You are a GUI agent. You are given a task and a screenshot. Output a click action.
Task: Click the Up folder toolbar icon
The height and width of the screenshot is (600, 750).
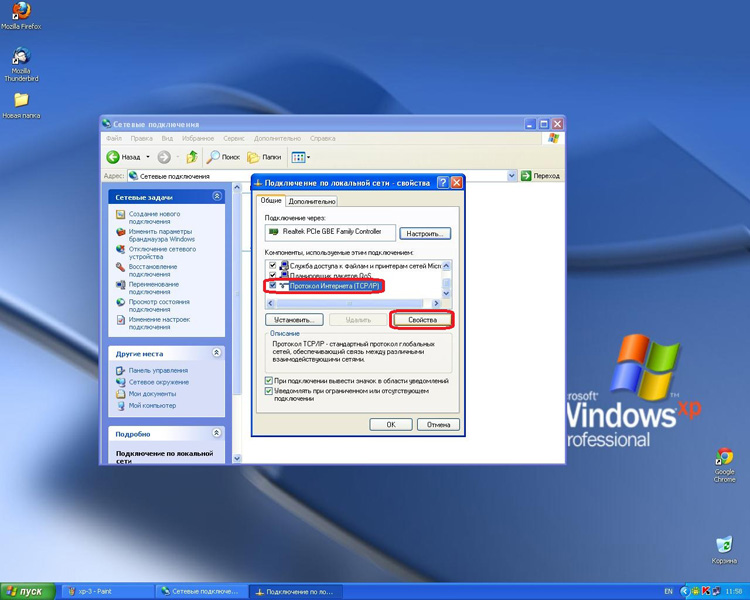coord(192,157)
